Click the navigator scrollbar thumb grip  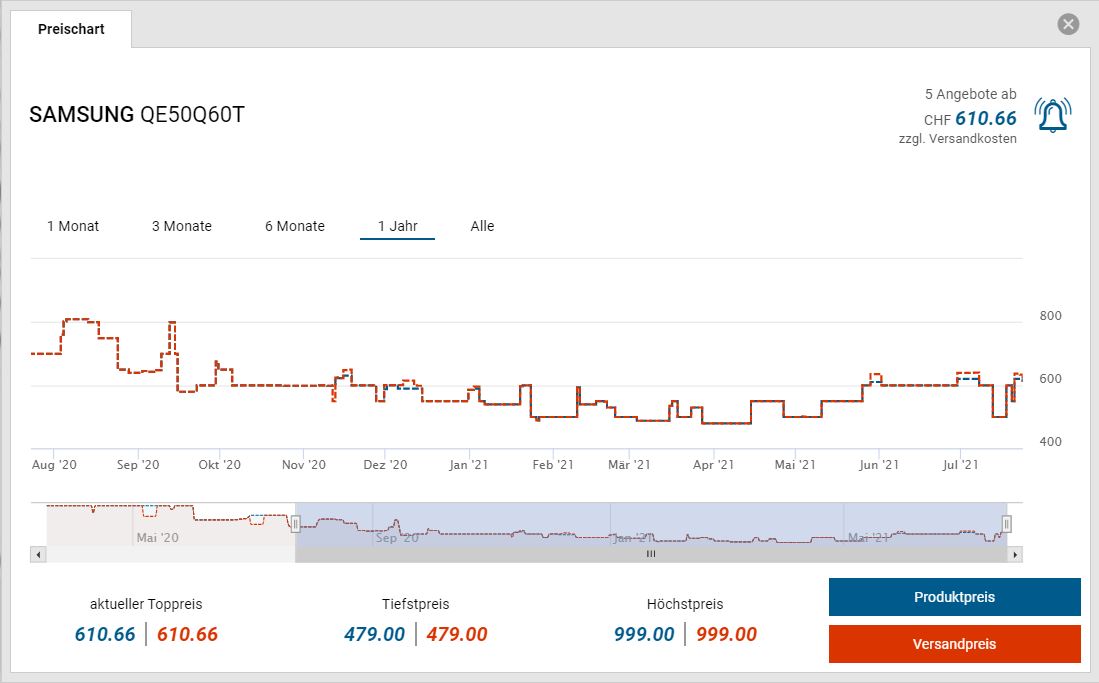coord(650,554)
